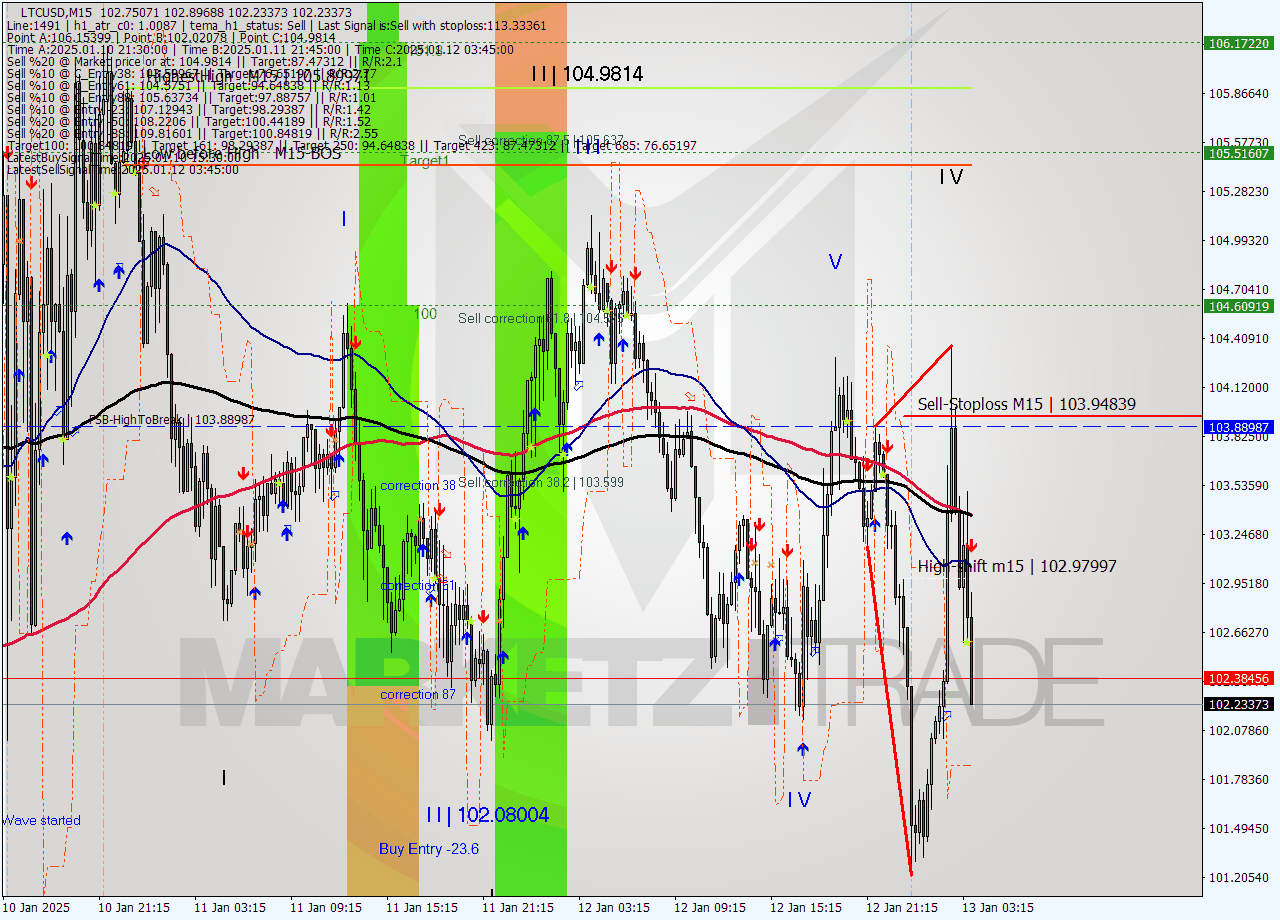The height and width of the screenshot is (920, 1280).
Task: Click the 'III | 104.9814' wave label
Action: pos(587,74)
